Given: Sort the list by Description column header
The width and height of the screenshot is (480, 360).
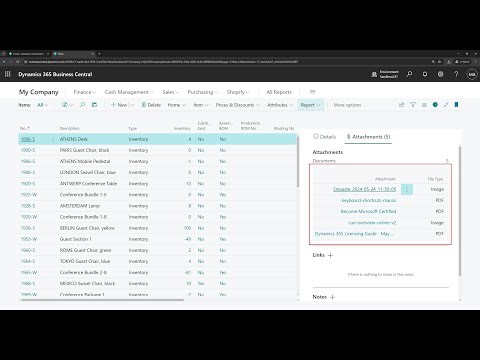Looking at the screenshot, I should pyautogui.click(x=70, y=128).
